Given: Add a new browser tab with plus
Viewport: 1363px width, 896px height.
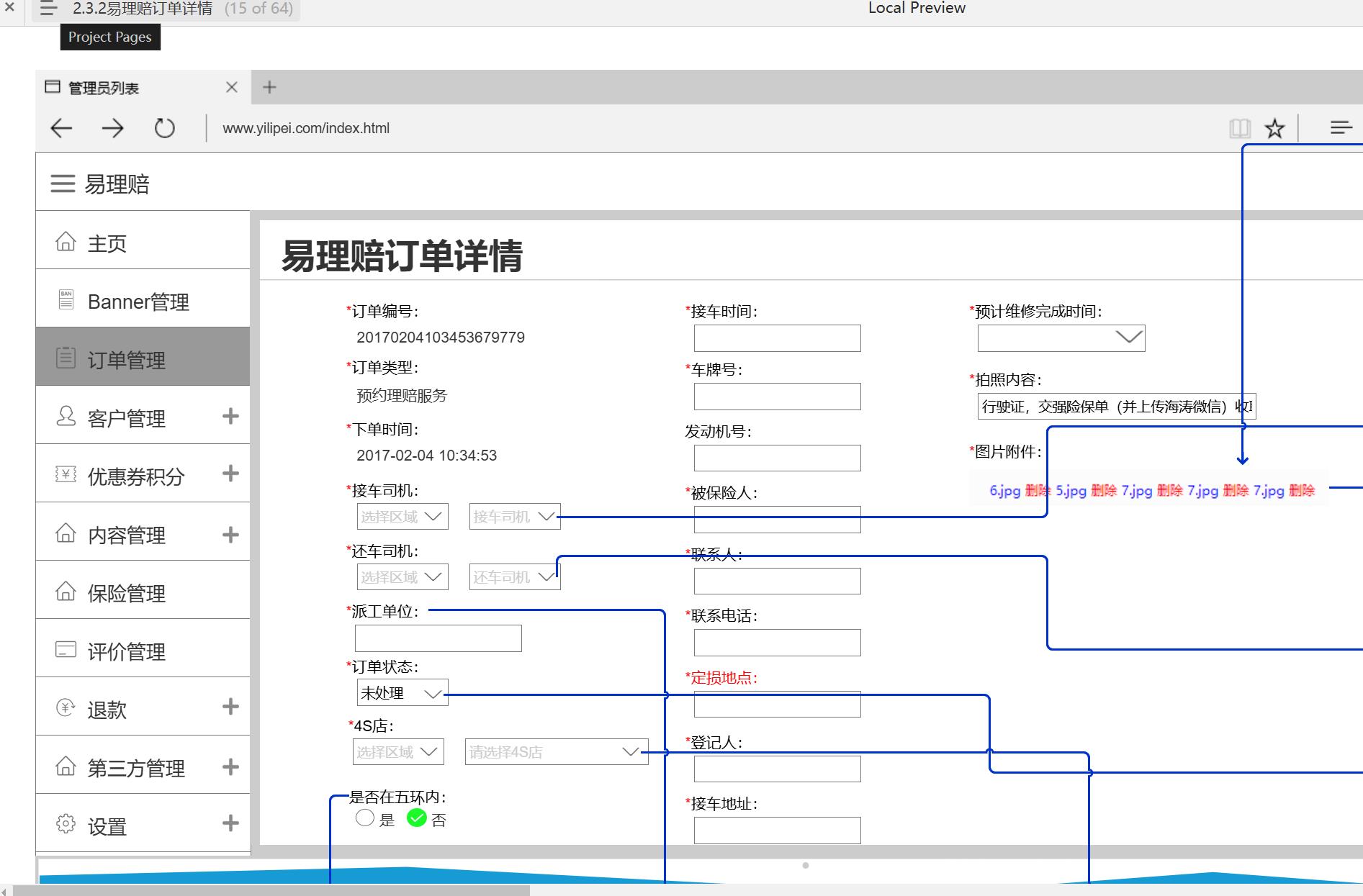Looking at the screenshot, I should [269, 87].
